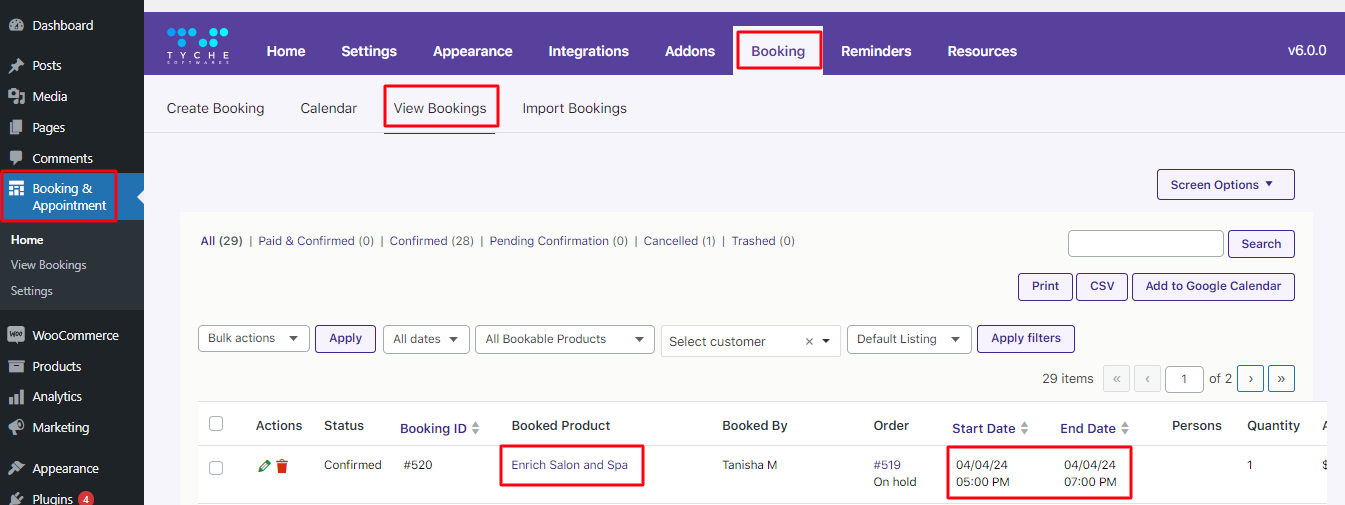The image size is (1345, 505).
Task: Check the box for booking #520
Action: pos(216,467)
